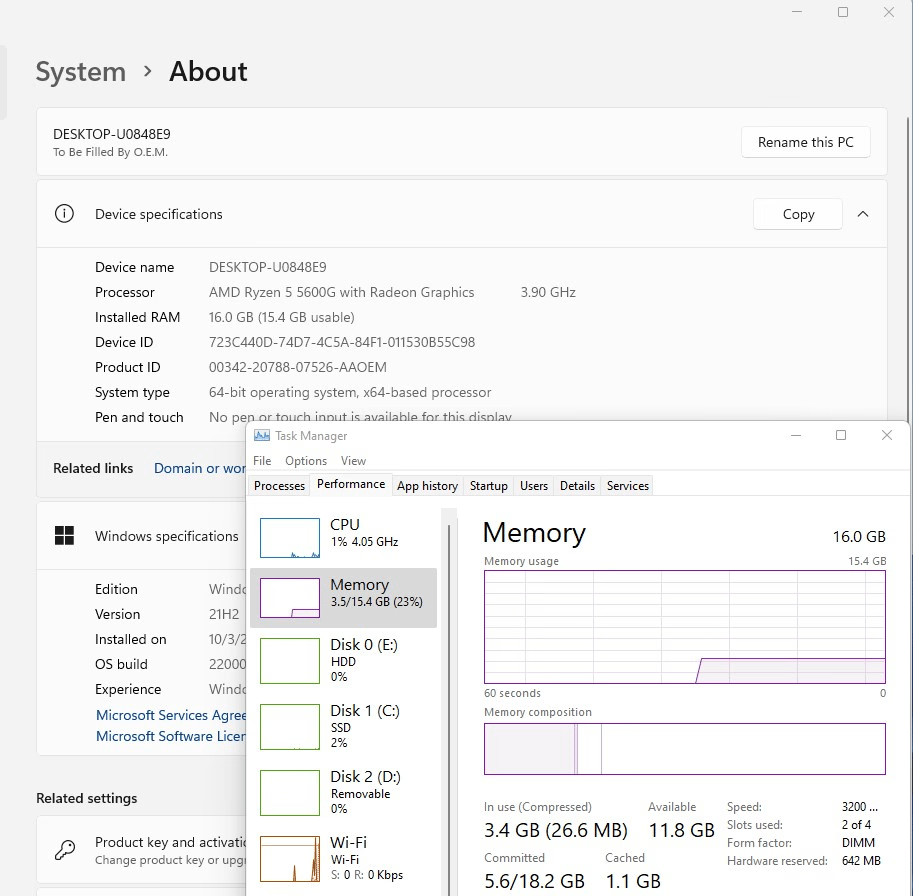The image size is (913, 896).
Task: Click the Version value 21H2
Action: coord(224,614)
